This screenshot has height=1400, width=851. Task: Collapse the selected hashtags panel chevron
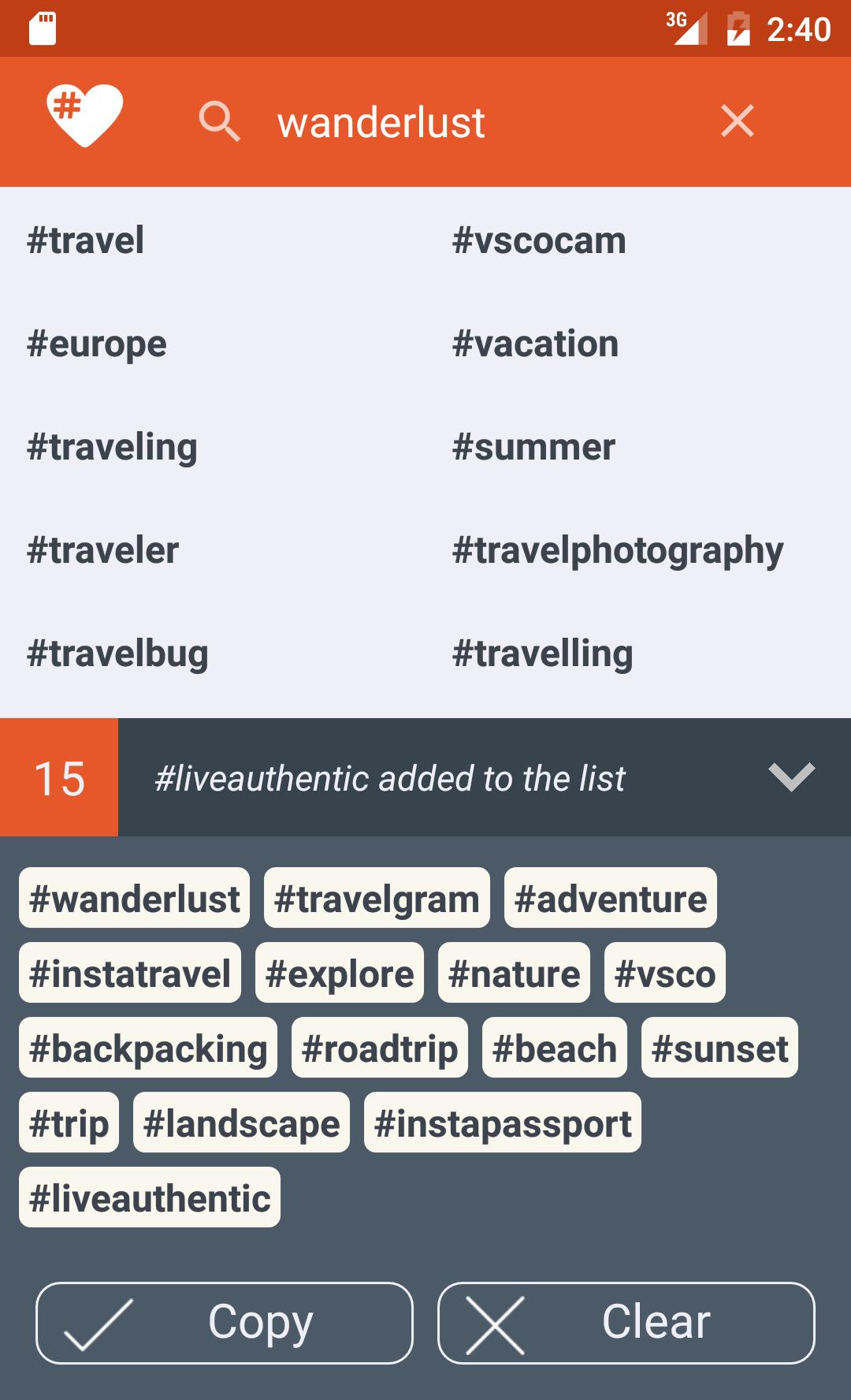tap(791, 777)
